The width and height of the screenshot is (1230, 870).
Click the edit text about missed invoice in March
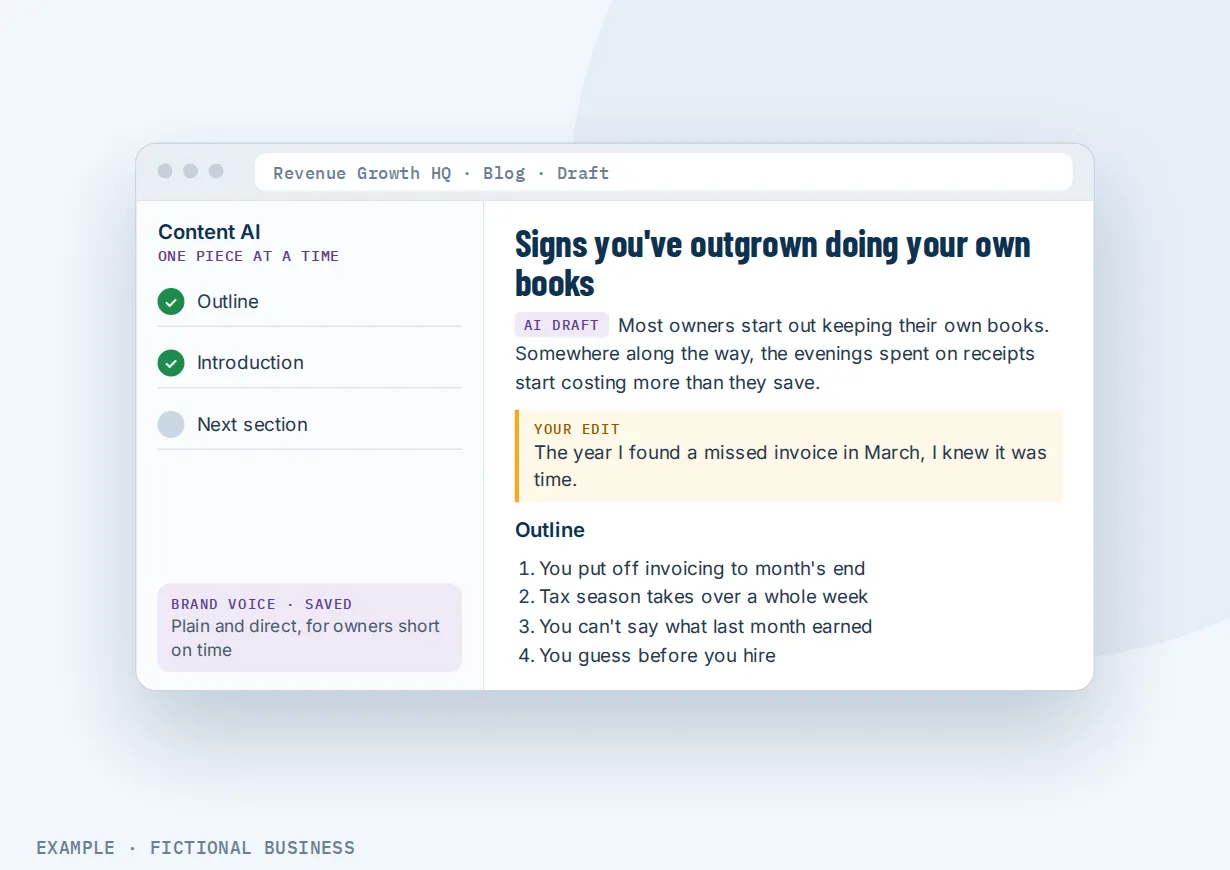[790, 466]
